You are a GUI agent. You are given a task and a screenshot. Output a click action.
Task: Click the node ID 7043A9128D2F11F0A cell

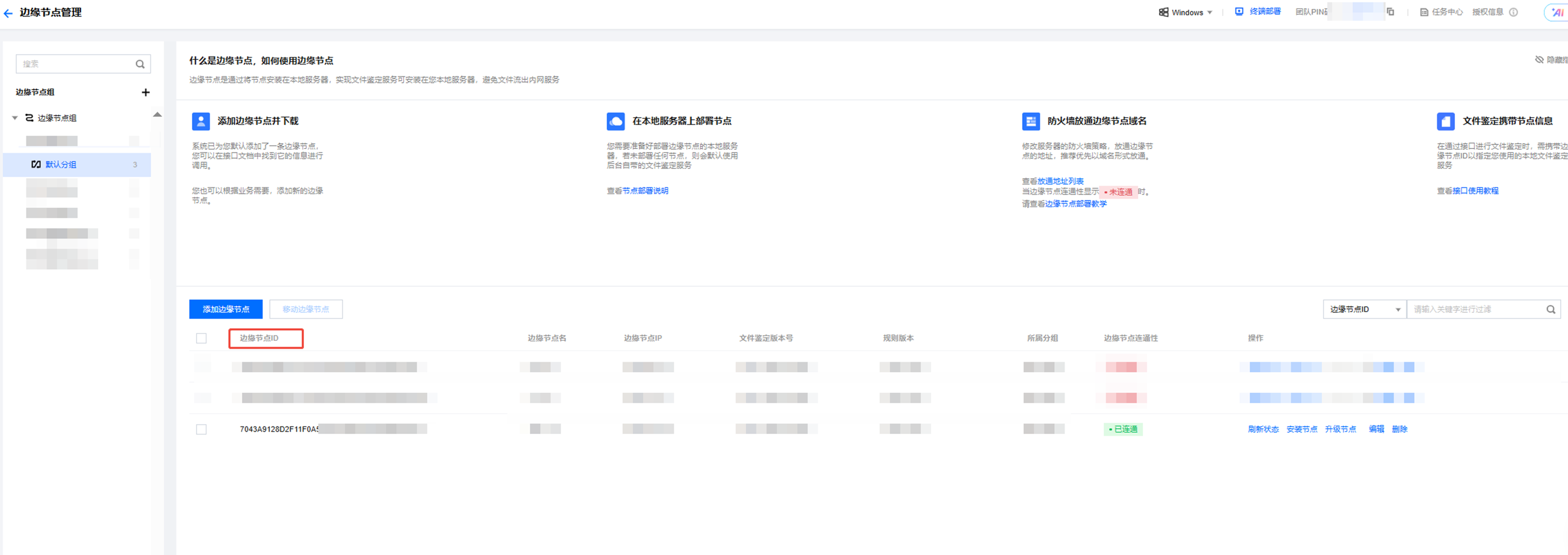pyautogui.click(x=279, y=429)
